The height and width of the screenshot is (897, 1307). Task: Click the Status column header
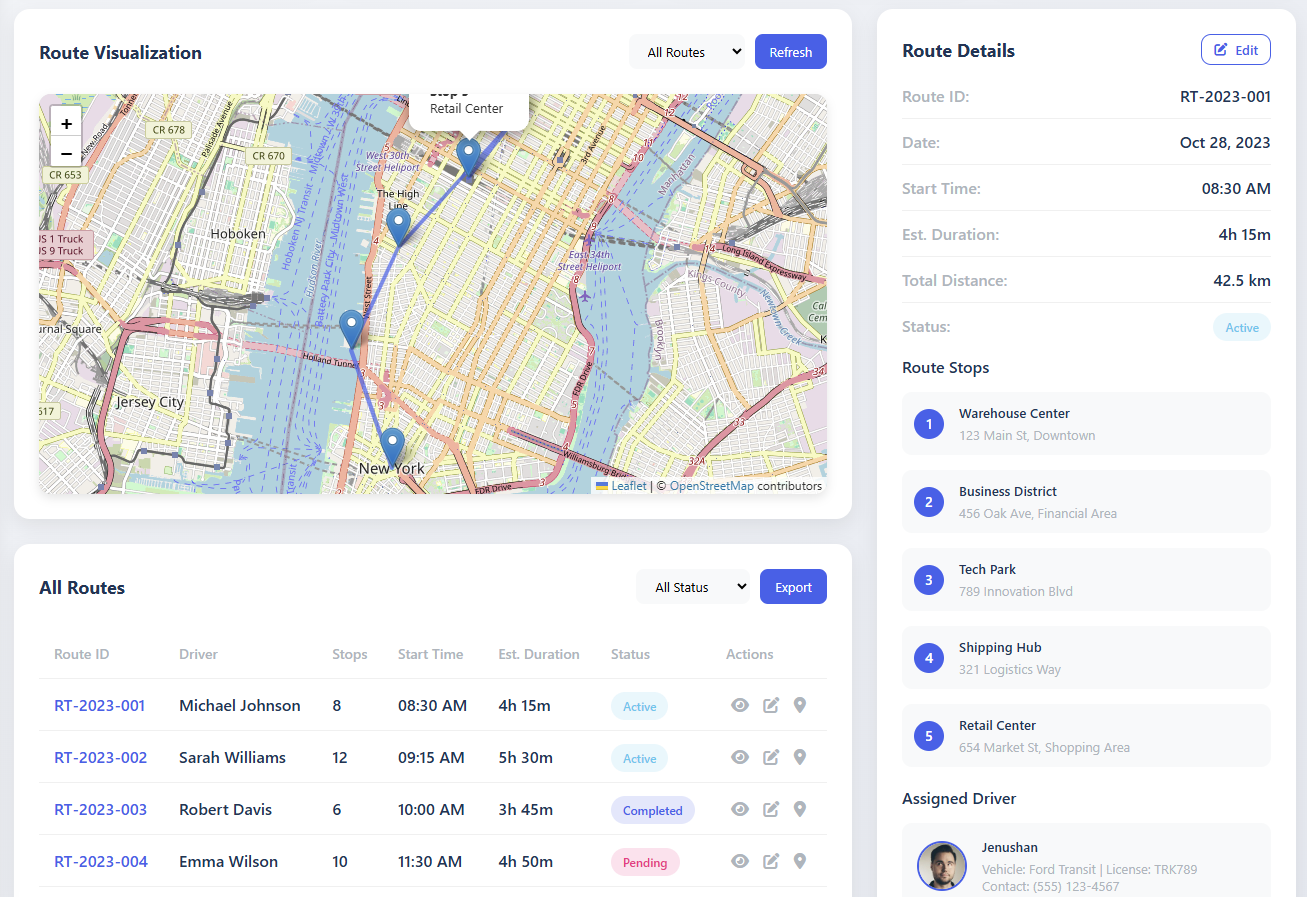coord(630,654)
